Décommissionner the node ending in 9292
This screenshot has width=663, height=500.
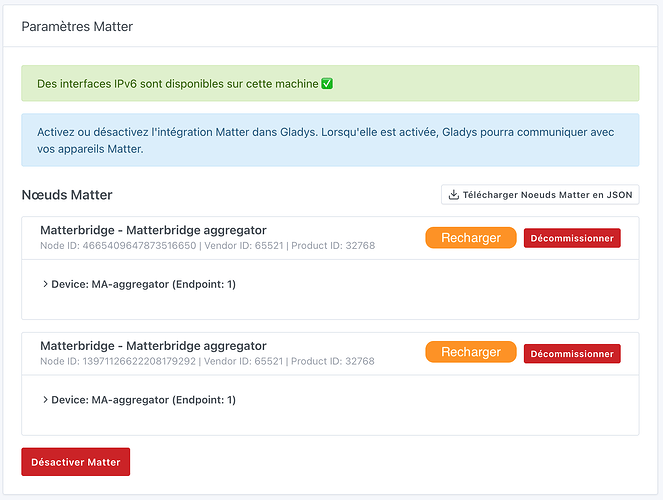(x=572, y=354)
